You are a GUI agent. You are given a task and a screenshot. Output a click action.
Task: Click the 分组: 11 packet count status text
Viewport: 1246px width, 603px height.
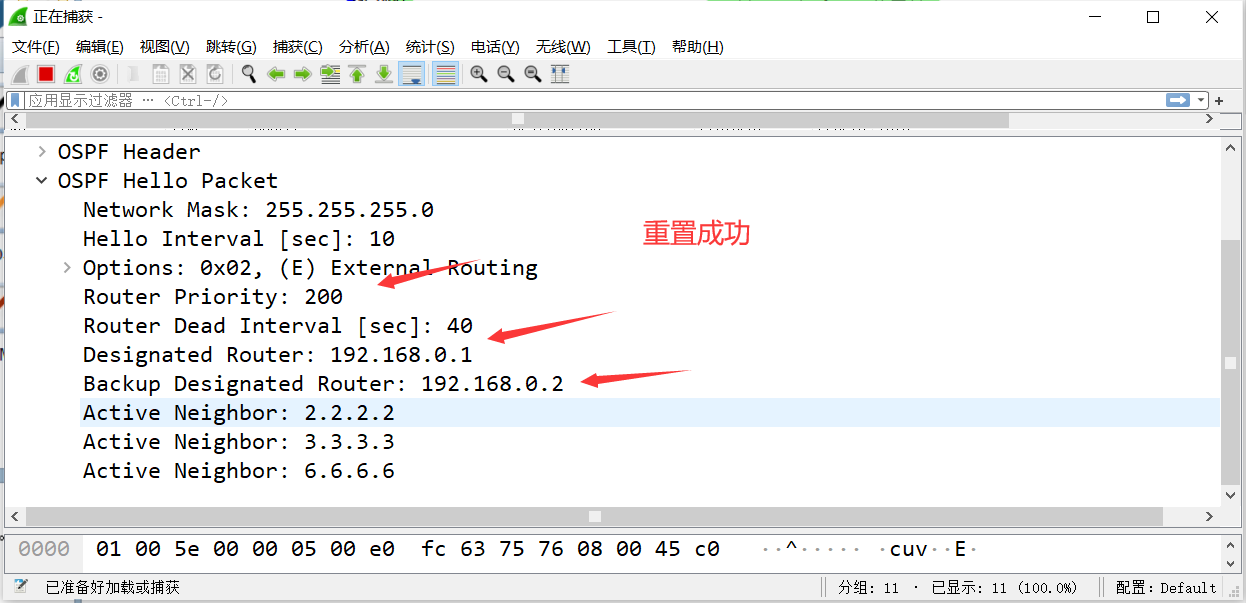point(869,588)
